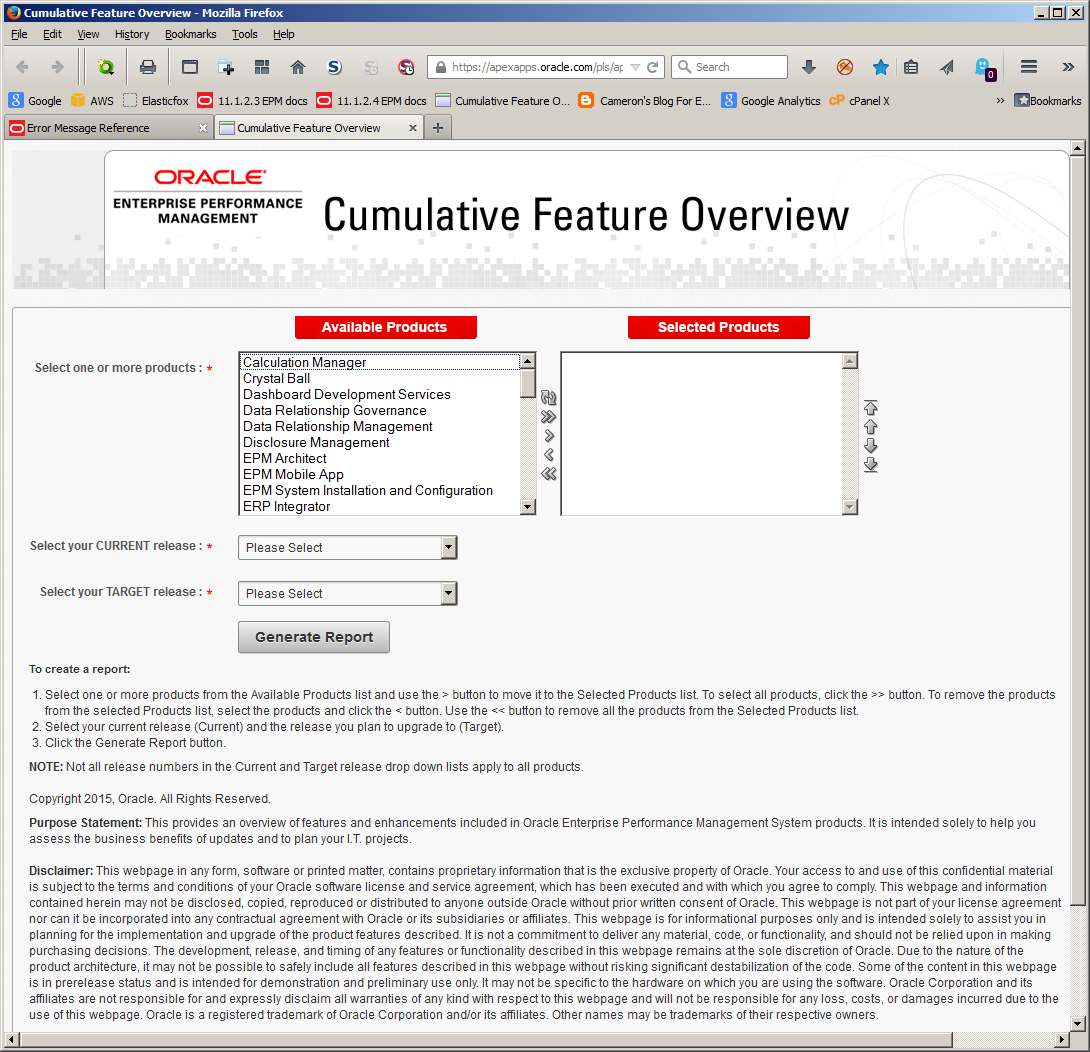The width and height of the screenshot is (1090, 1052).
Task: Click the toolbar overflow chevron
Action: (1068, 67)
